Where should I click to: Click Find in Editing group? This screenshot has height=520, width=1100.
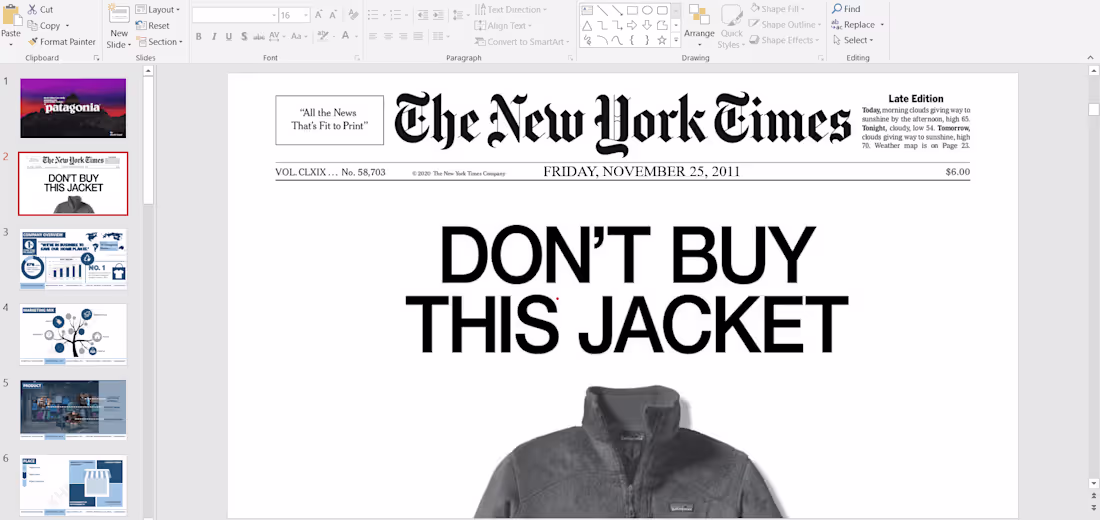(x=846, y=9)
